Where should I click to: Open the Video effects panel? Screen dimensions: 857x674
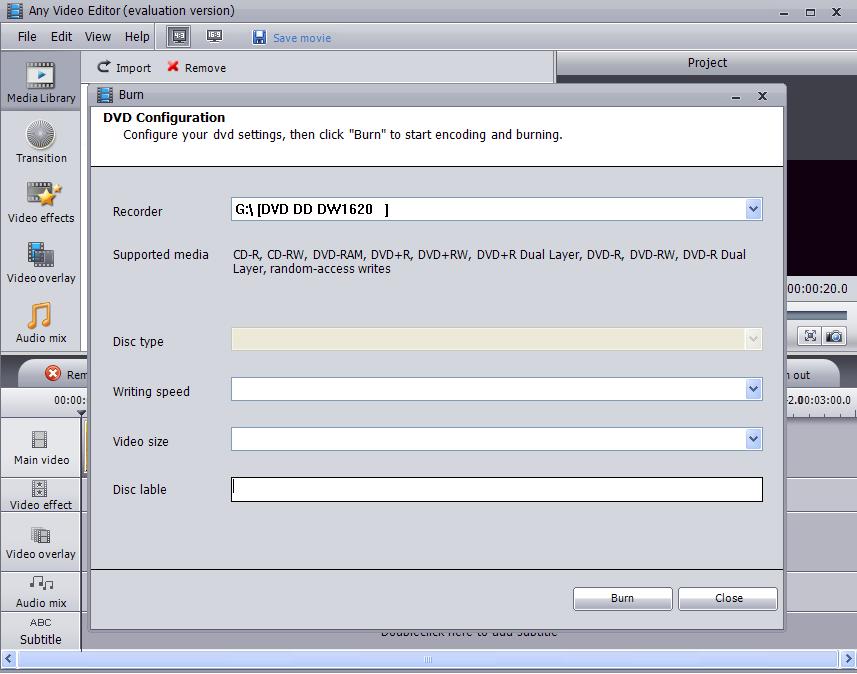click(x=41, y=202)
